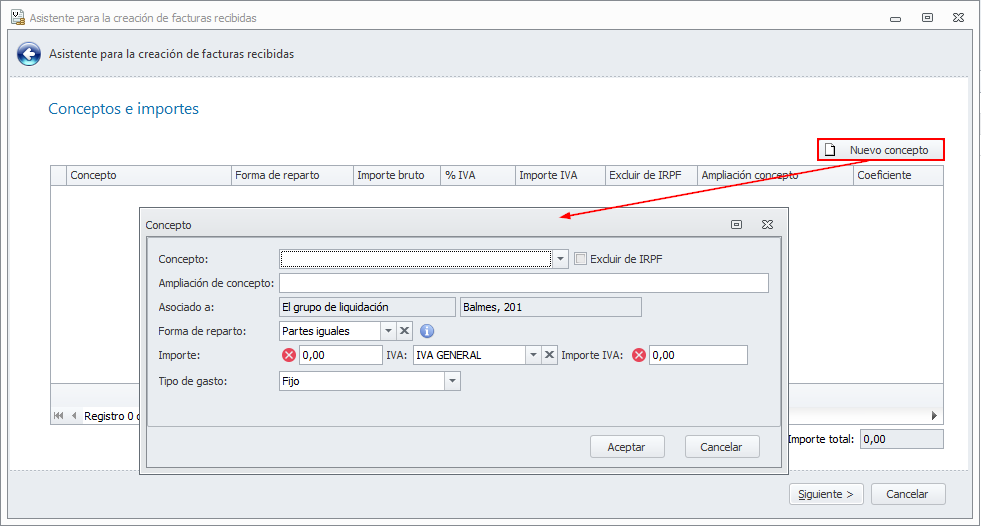This screenshot has height=526, width=981.
Task: Click the Excluir de IRPF column header
Action: click(651, 176)
